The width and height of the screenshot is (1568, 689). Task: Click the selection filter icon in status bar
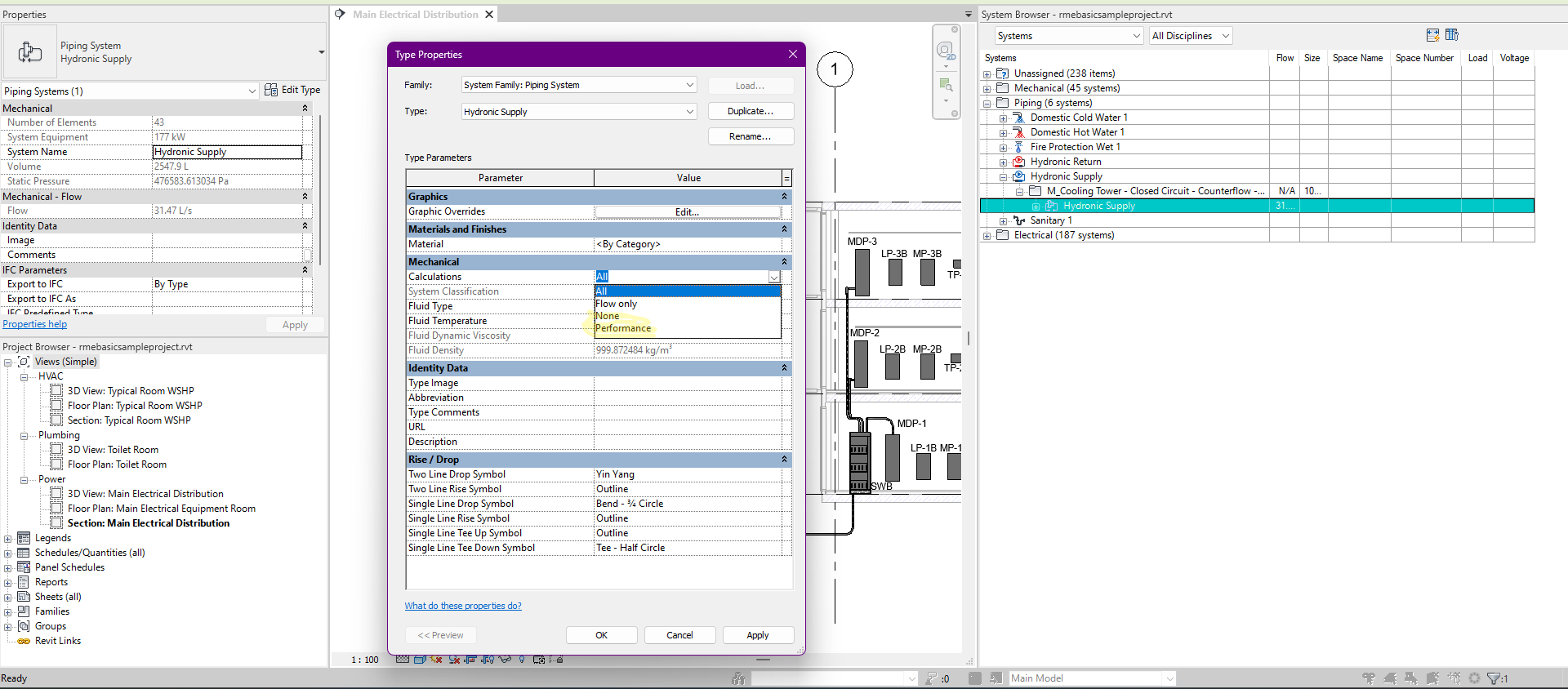click(x=1494, y=678)
